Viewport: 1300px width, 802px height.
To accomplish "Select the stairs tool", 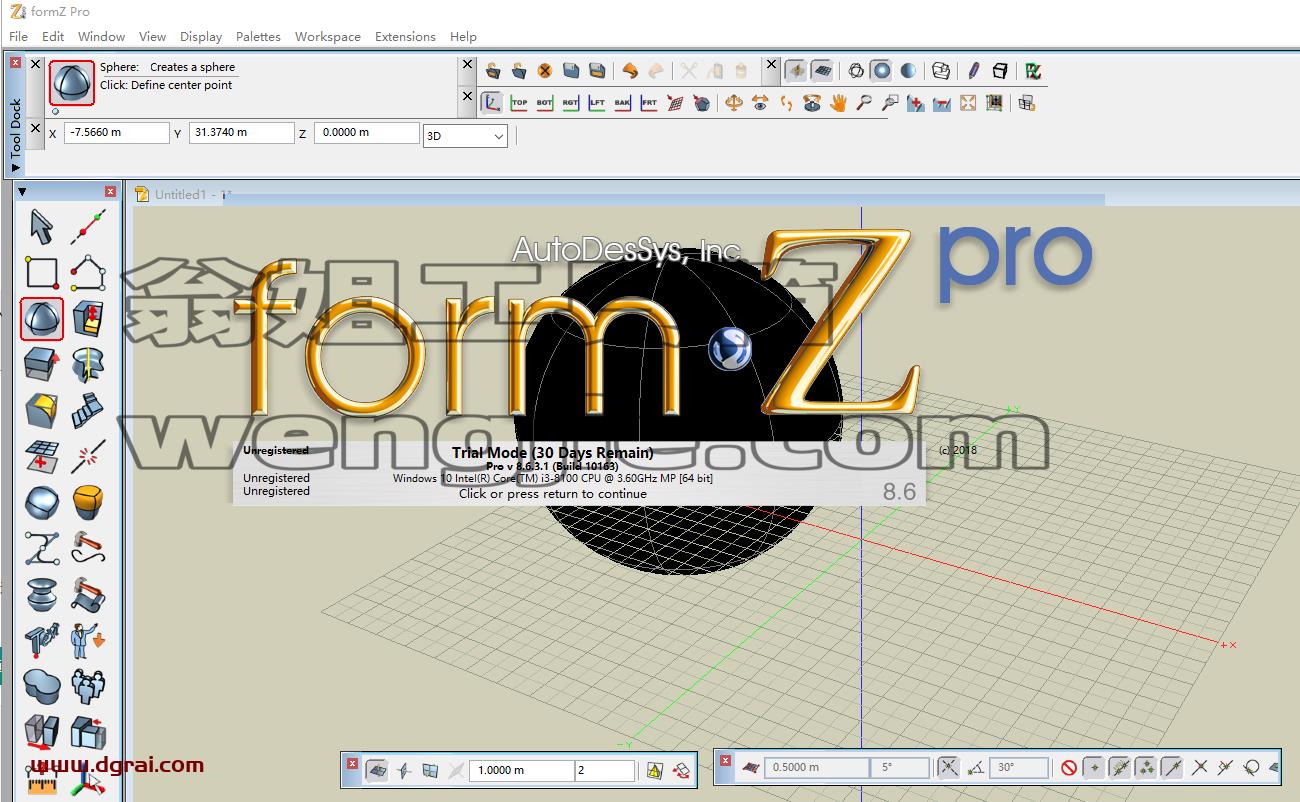I will 88,411.
